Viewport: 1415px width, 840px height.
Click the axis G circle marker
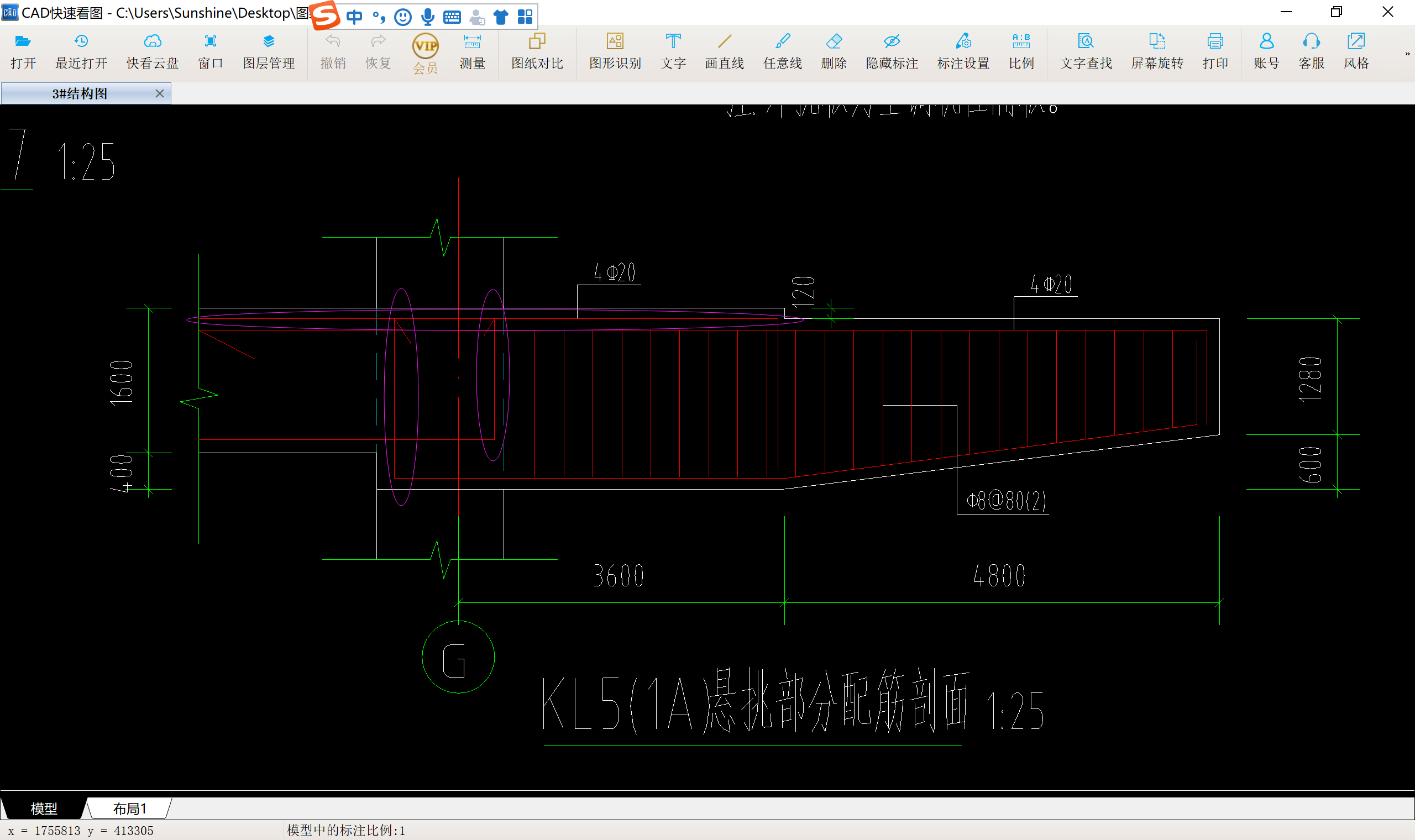point(458,657)
